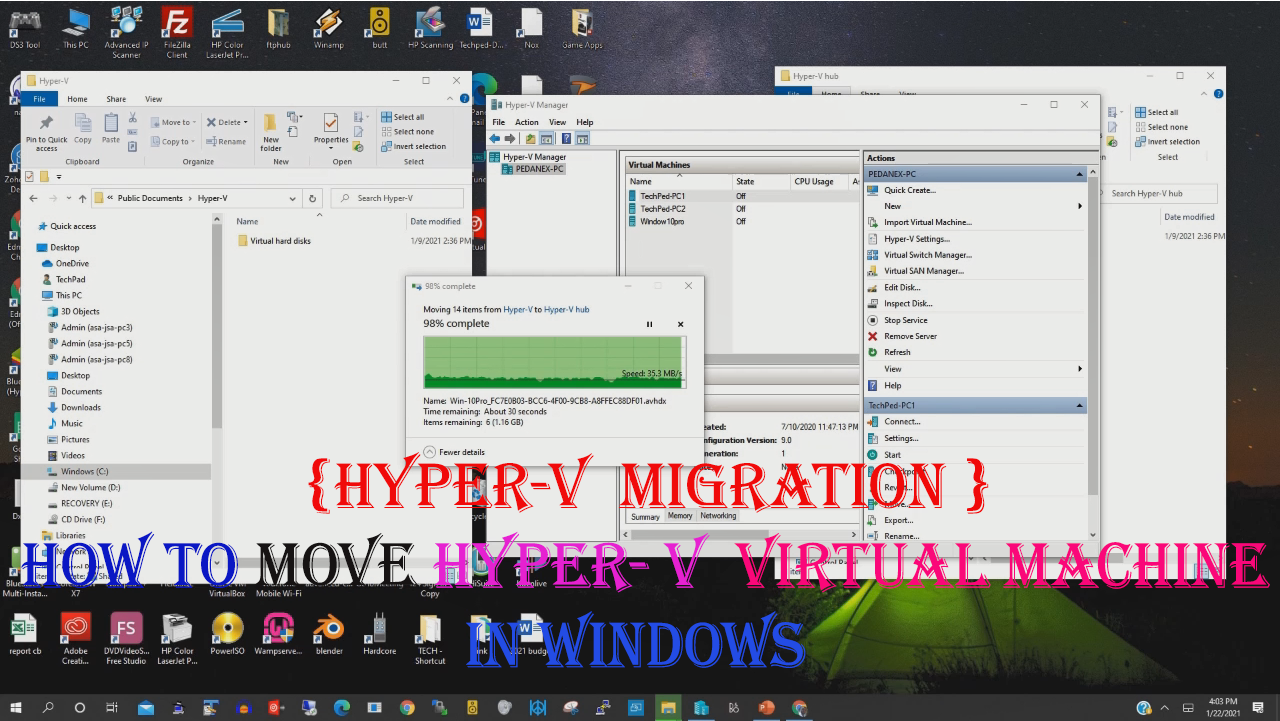Click the Hyper-V hub destination link

coord(566,310)
